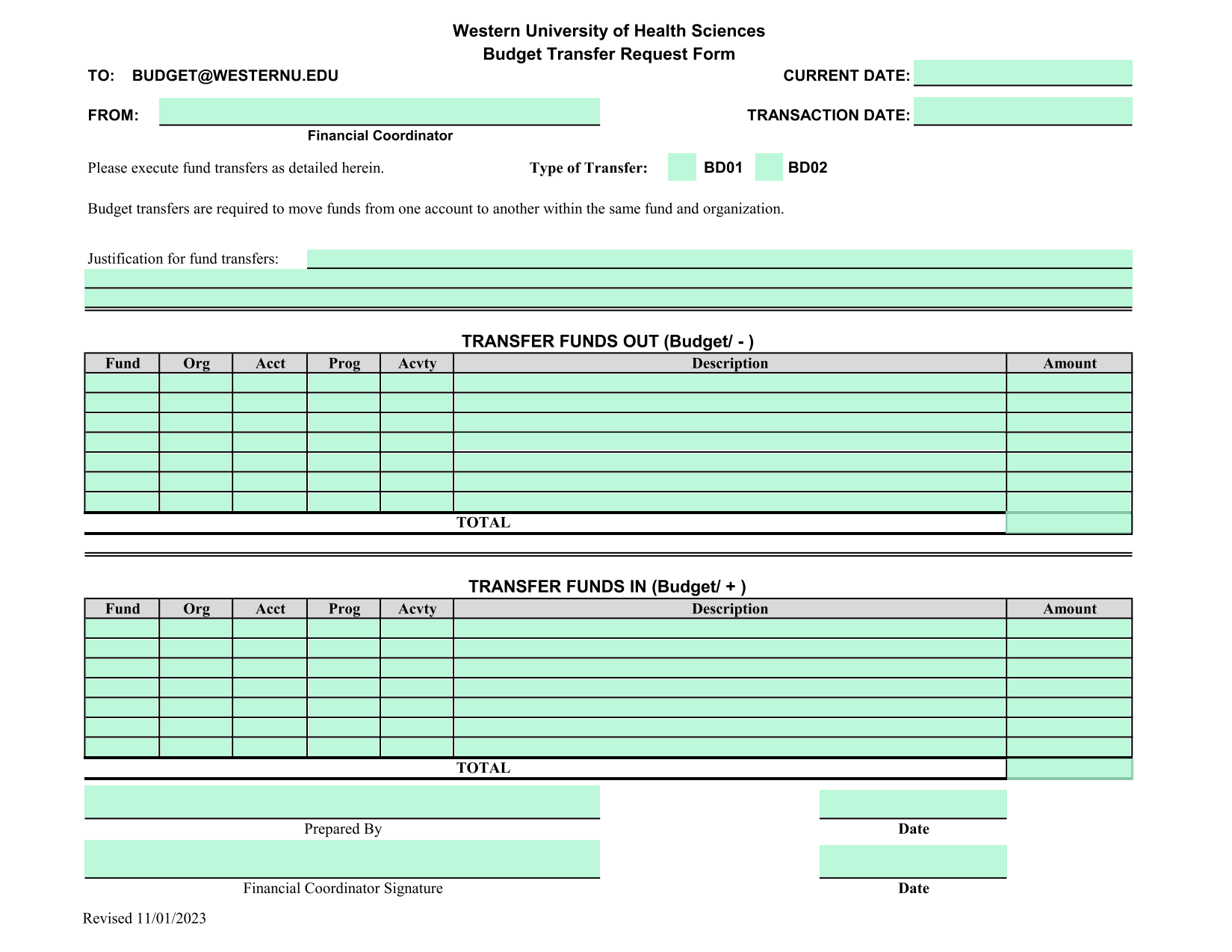Click first row Acct cell in Transfer Funds Out
The width and height of the screenshot is (1232, 952).
(x=270, y=383)
